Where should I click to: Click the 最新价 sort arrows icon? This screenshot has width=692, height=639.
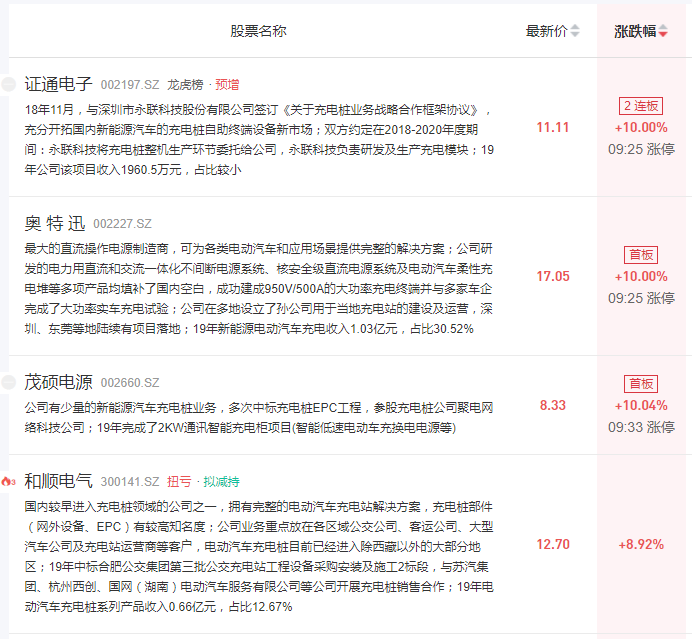pos(575,32)
